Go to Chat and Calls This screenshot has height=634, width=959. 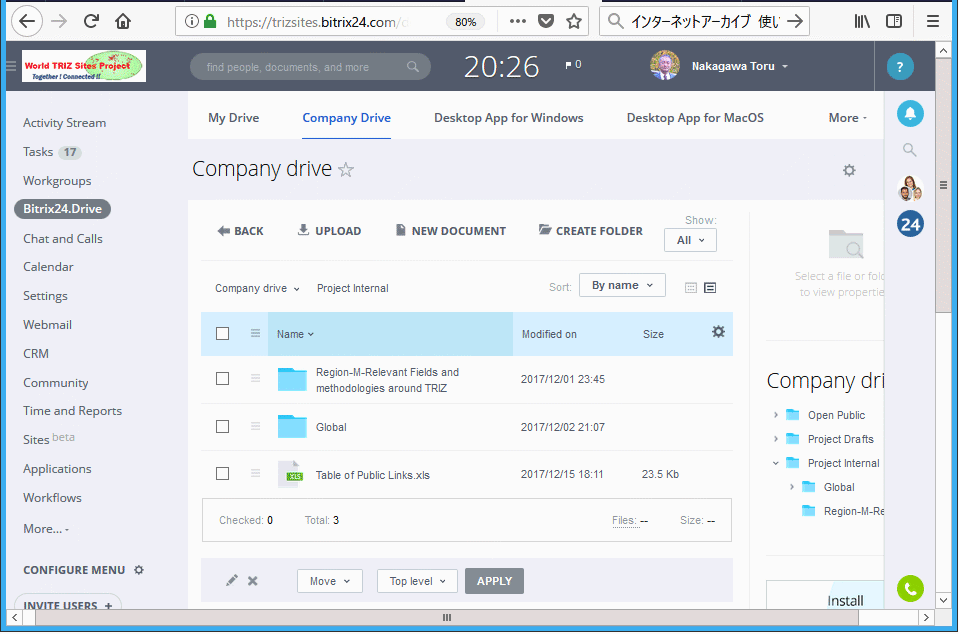coord(62,238)
